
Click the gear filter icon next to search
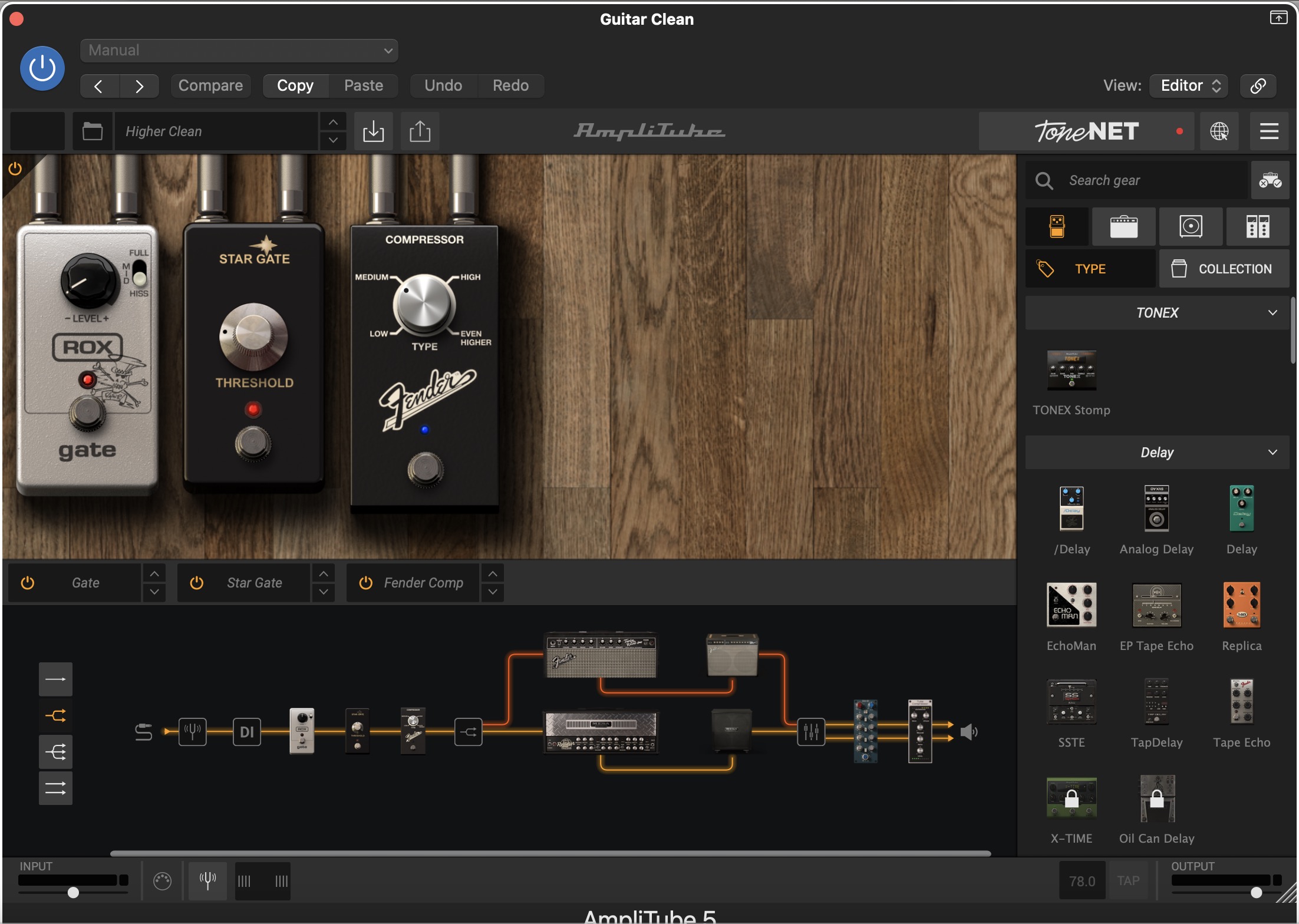click(1270, 180)
